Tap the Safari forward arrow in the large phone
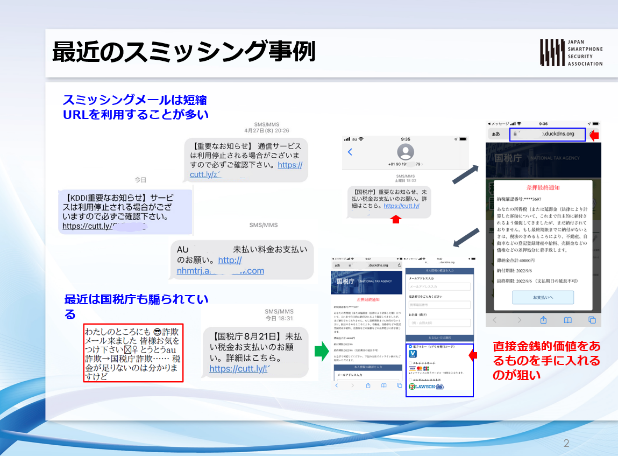This screenshot has width=618, height=456. pos(519,320)
